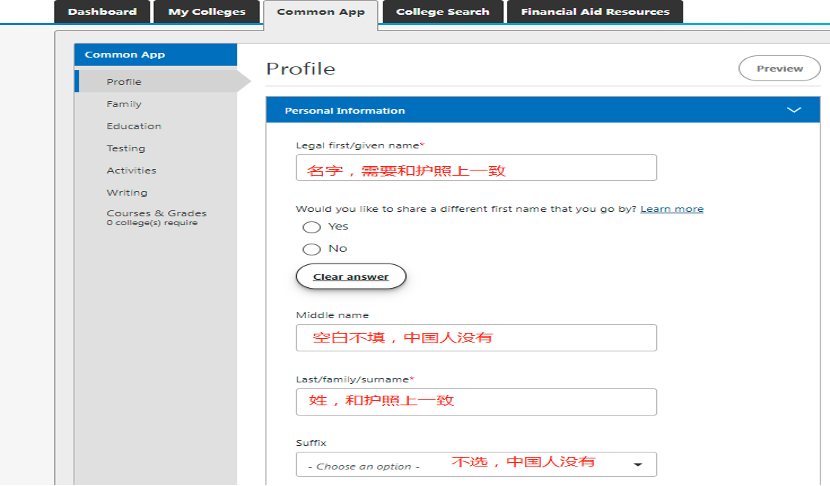Open the Family section
The image size is (830, 486).
pyautogui.click(x=124, y=104)
